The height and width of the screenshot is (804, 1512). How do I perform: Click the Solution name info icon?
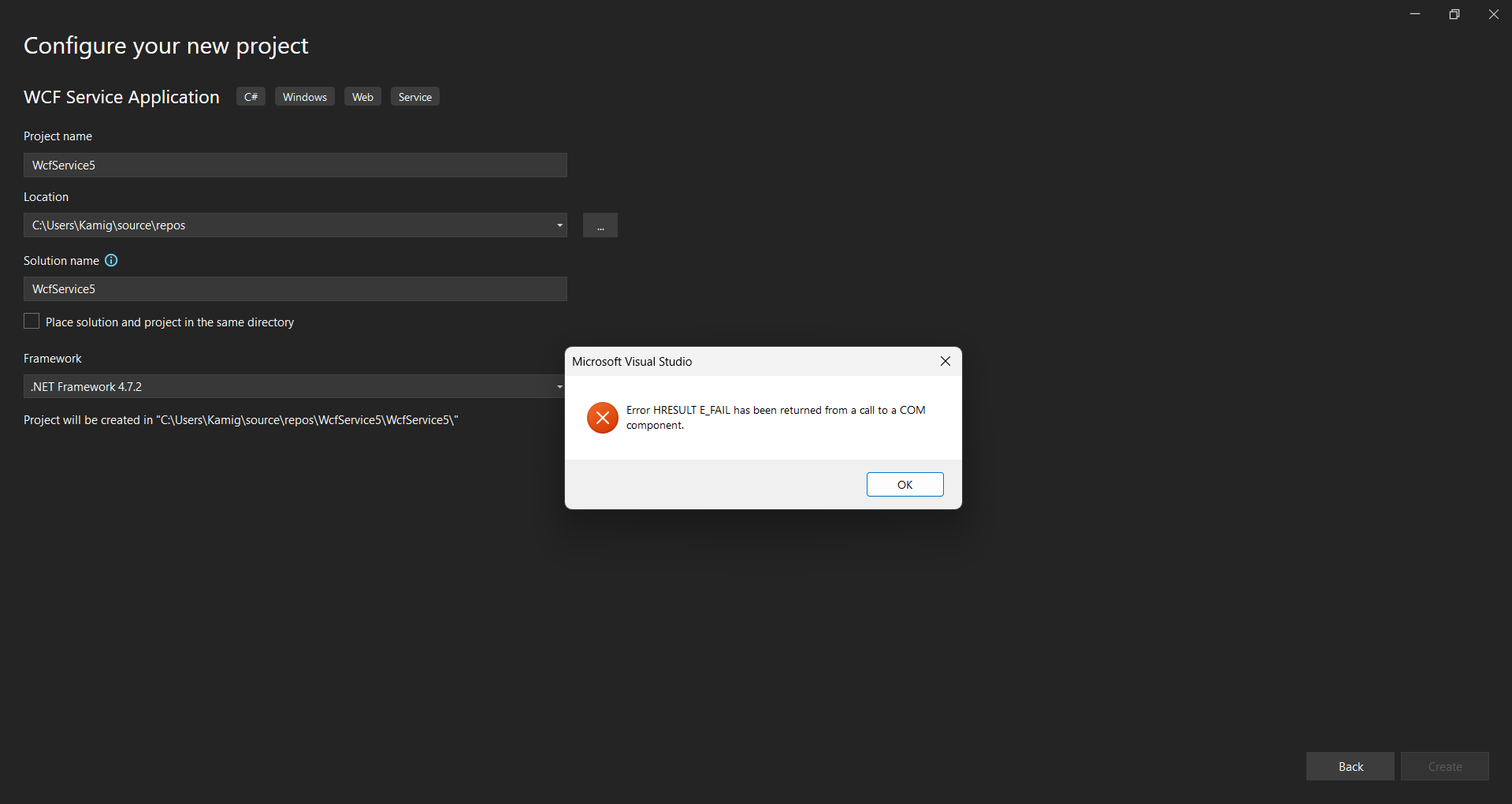point(111,260)
